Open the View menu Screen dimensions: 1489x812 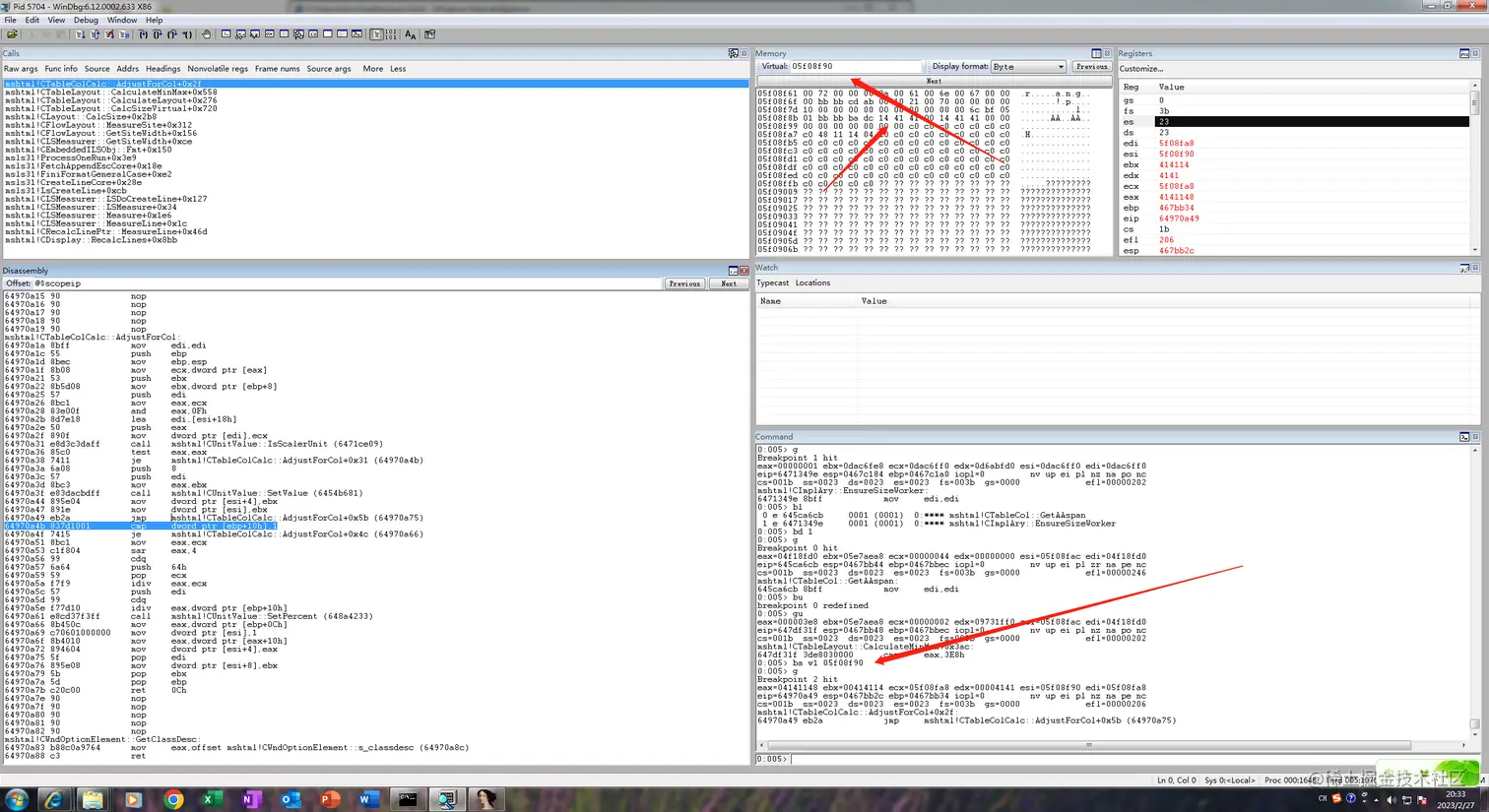[56, 20]
